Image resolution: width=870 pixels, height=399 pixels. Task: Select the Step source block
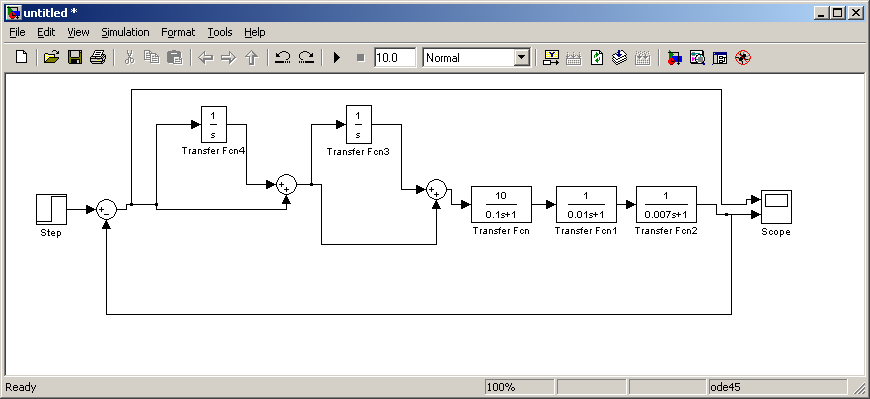click(52, 209)
